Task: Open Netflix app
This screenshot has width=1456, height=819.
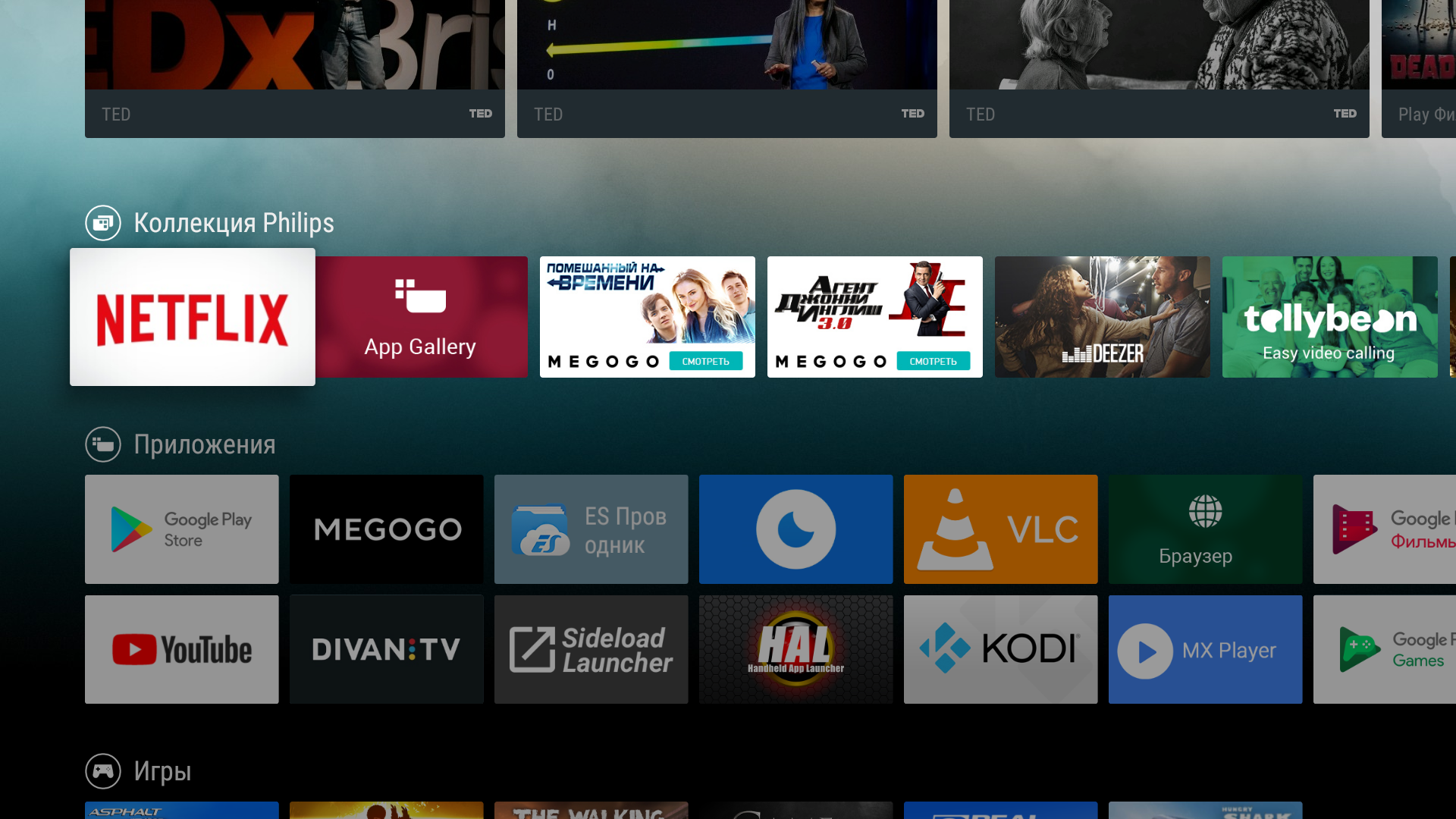Action: point(192,316)
